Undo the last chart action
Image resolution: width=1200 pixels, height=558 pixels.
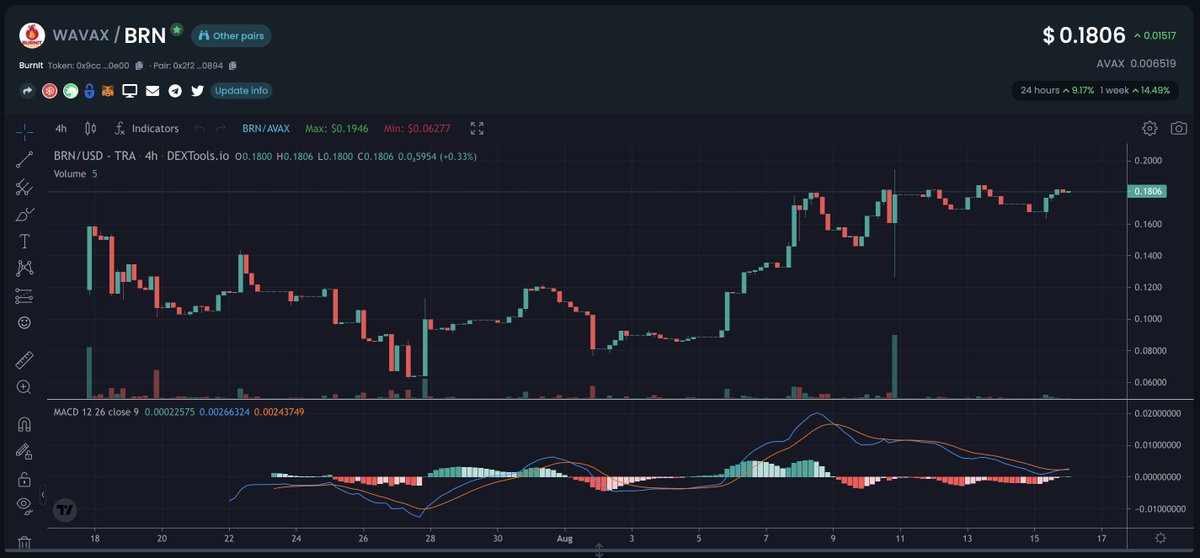pos(200,128)
